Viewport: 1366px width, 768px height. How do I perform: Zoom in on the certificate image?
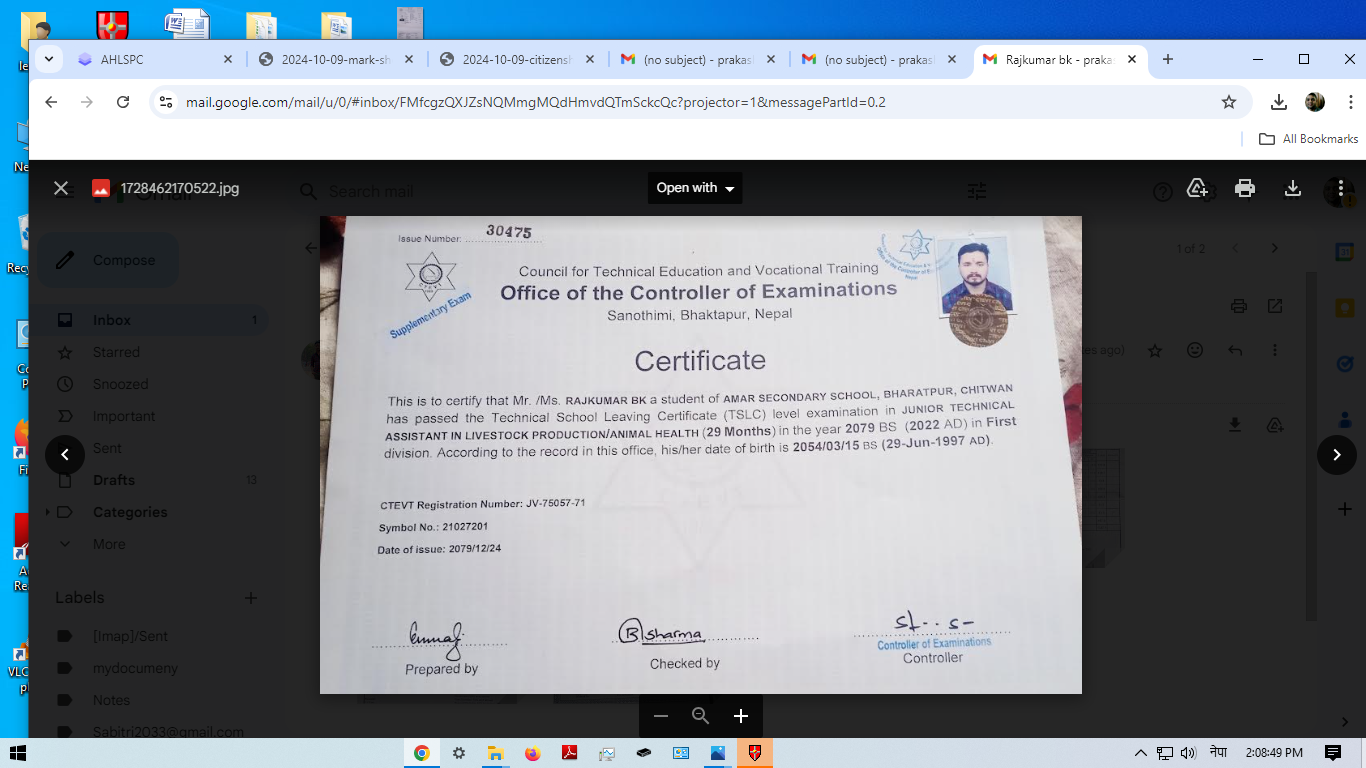tap(741, 716)
